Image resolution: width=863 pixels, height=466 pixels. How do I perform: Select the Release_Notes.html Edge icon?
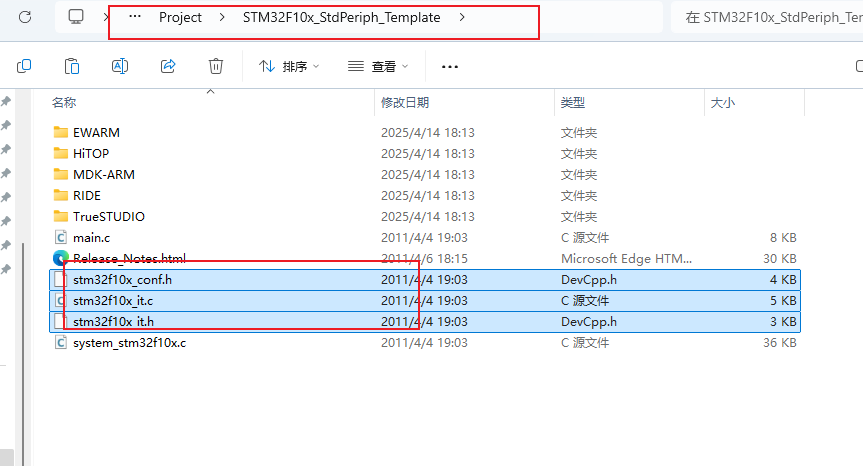click(x=61, y=257)
